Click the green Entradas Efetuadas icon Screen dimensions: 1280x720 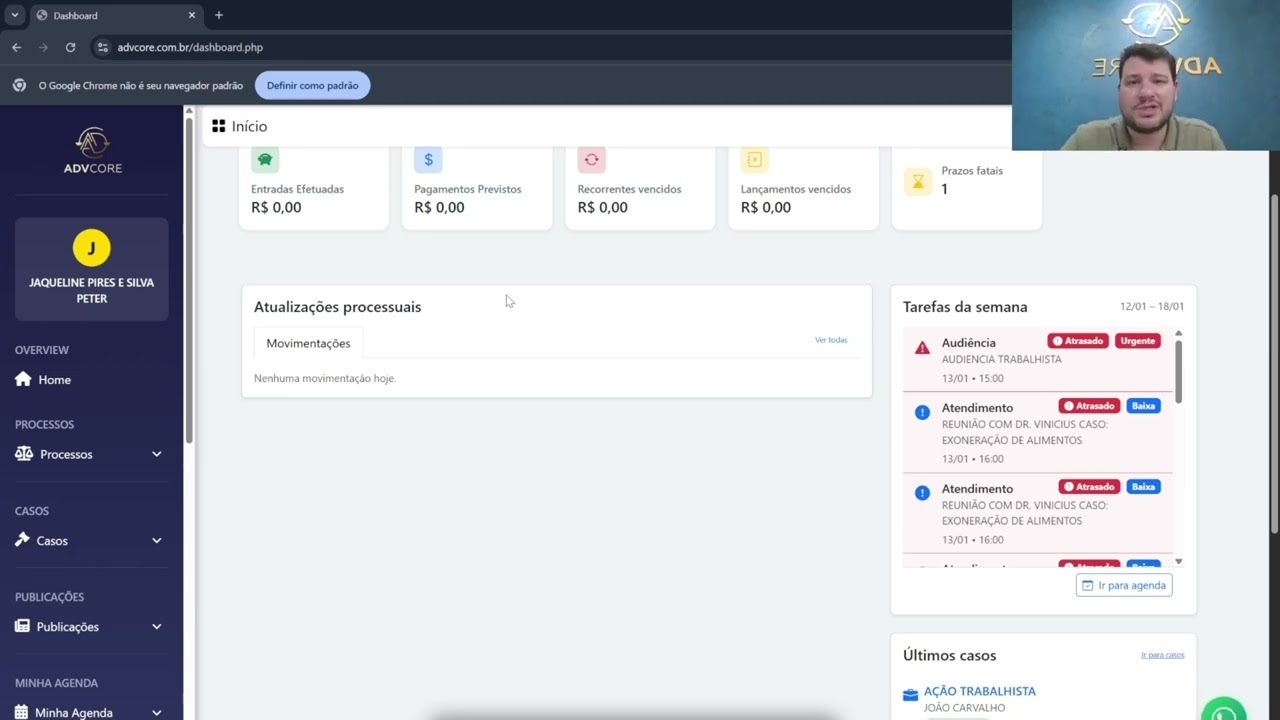pyautogui.click(x=265, y=159)
